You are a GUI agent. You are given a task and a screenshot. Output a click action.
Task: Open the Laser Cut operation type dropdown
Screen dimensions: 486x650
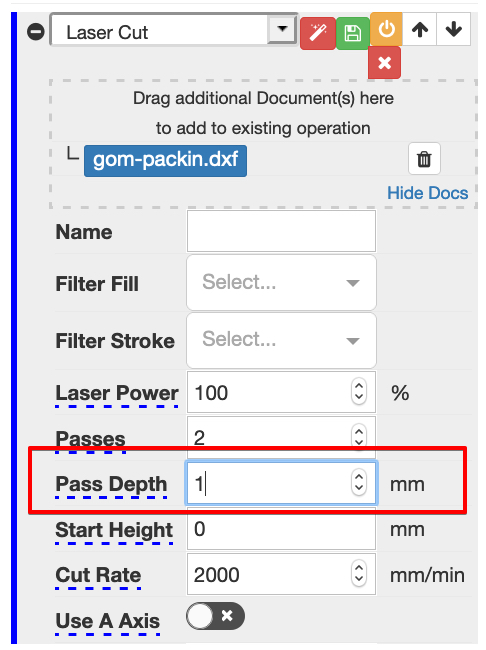[173, 30]
